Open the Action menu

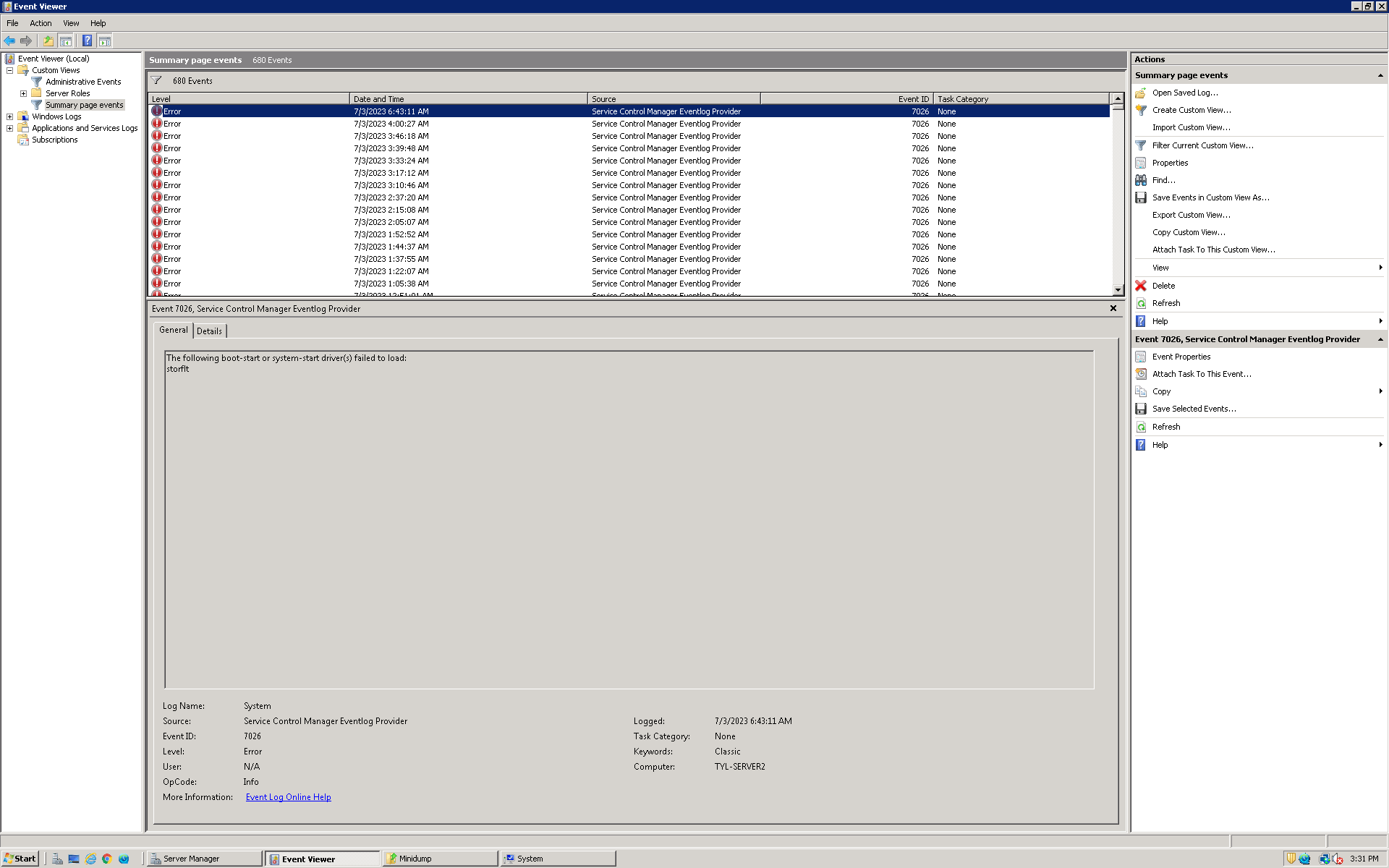tap(40, 22)
